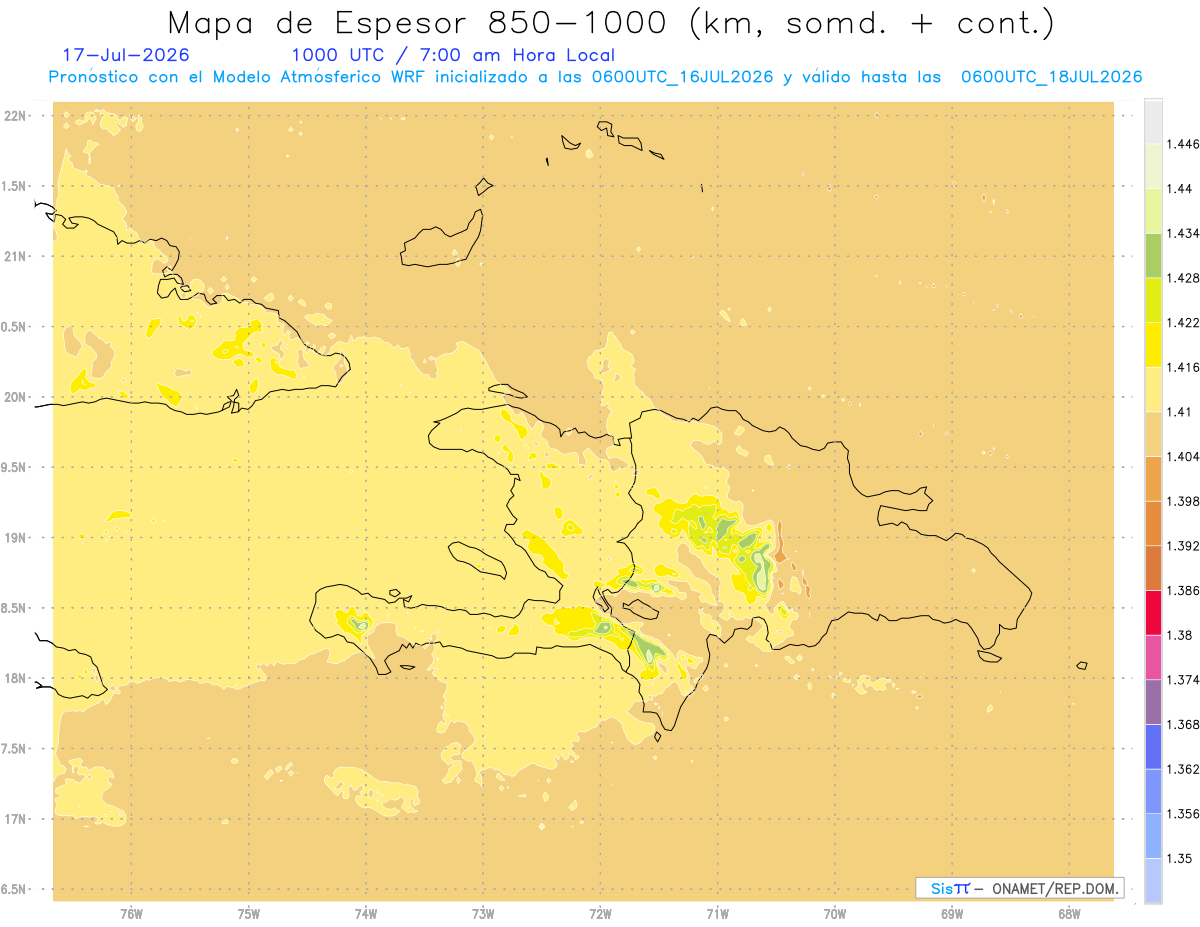Click the bright yellow swatch between 1.416 and 1.422

pos(1153,345)
